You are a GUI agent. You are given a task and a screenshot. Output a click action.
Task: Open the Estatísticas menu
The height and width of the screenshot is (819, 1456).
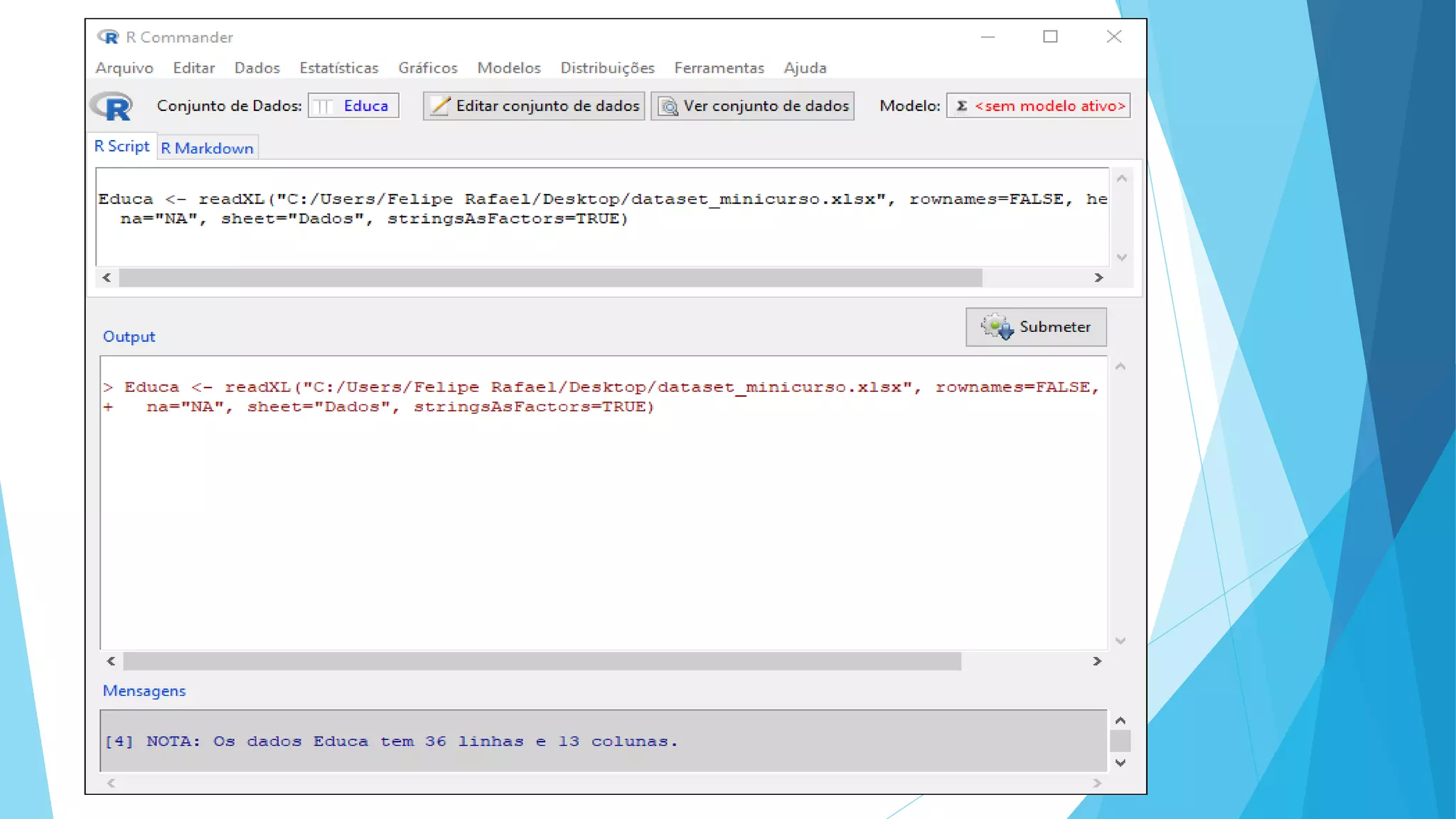[338, 68]
